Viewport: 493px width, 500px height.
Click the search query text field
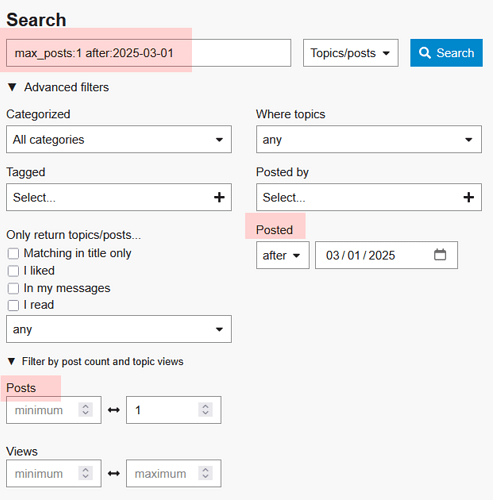pos(149,53)
